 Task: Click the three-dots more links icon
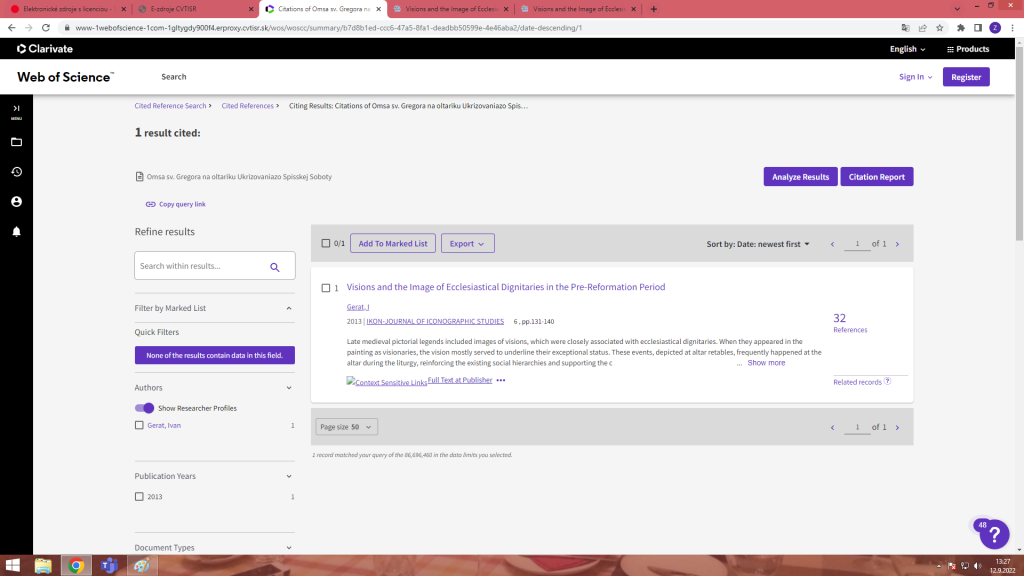pos(501,380)
